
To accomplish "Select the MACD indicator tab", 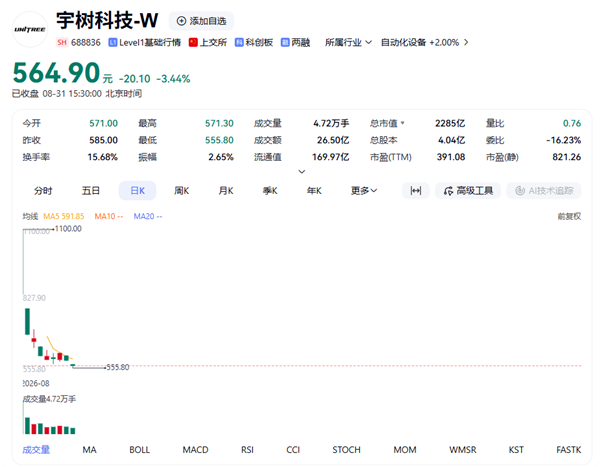I will coord(196,450).
